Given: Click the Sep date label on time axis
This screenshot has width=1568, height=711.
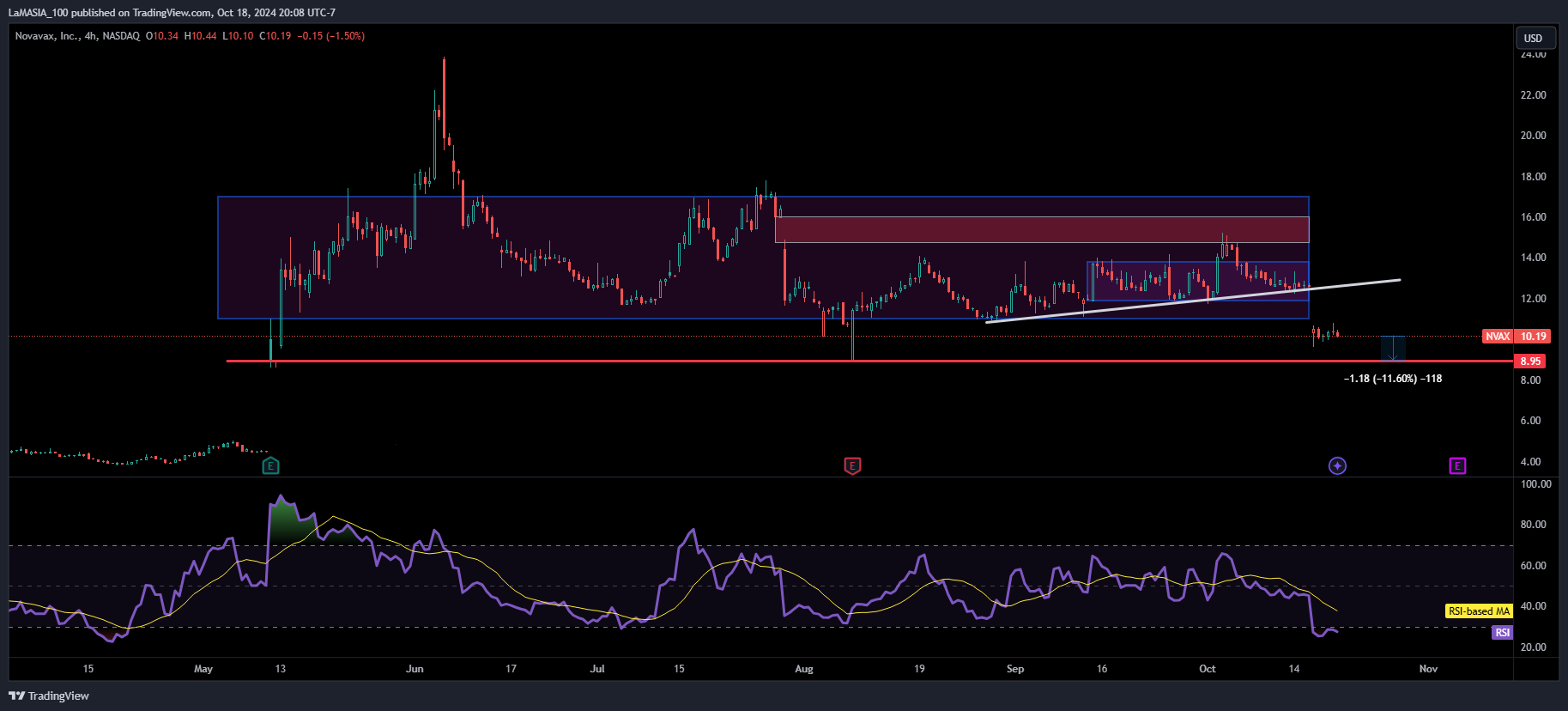Looking at the screenshot, I should (x=1015, y=669).
